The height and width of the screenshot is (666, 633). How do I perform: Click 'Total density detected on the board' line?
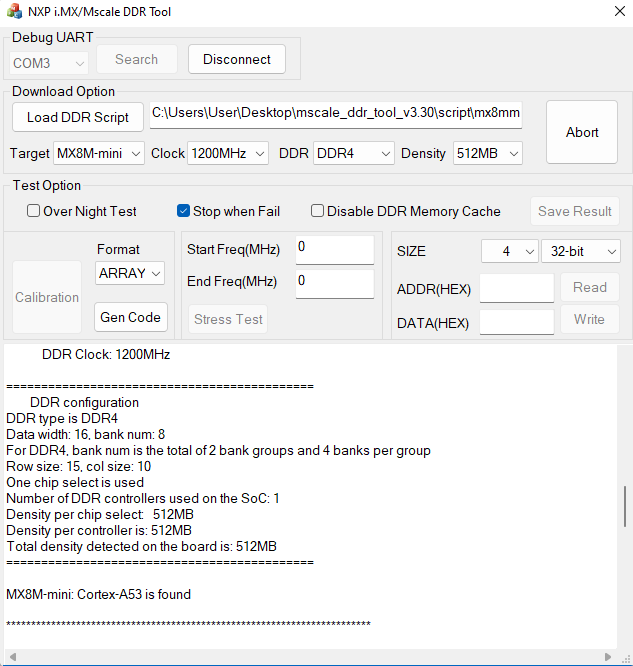click(x=141, y=546)
